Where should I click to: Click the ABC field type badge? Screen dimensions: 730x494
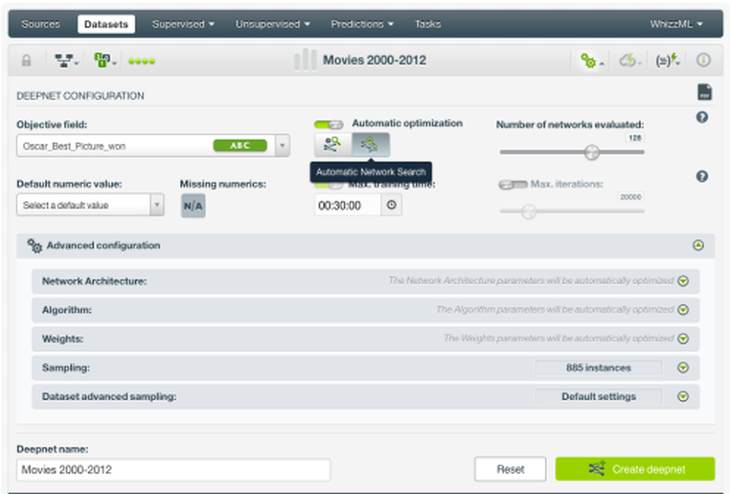pos(240,146)
